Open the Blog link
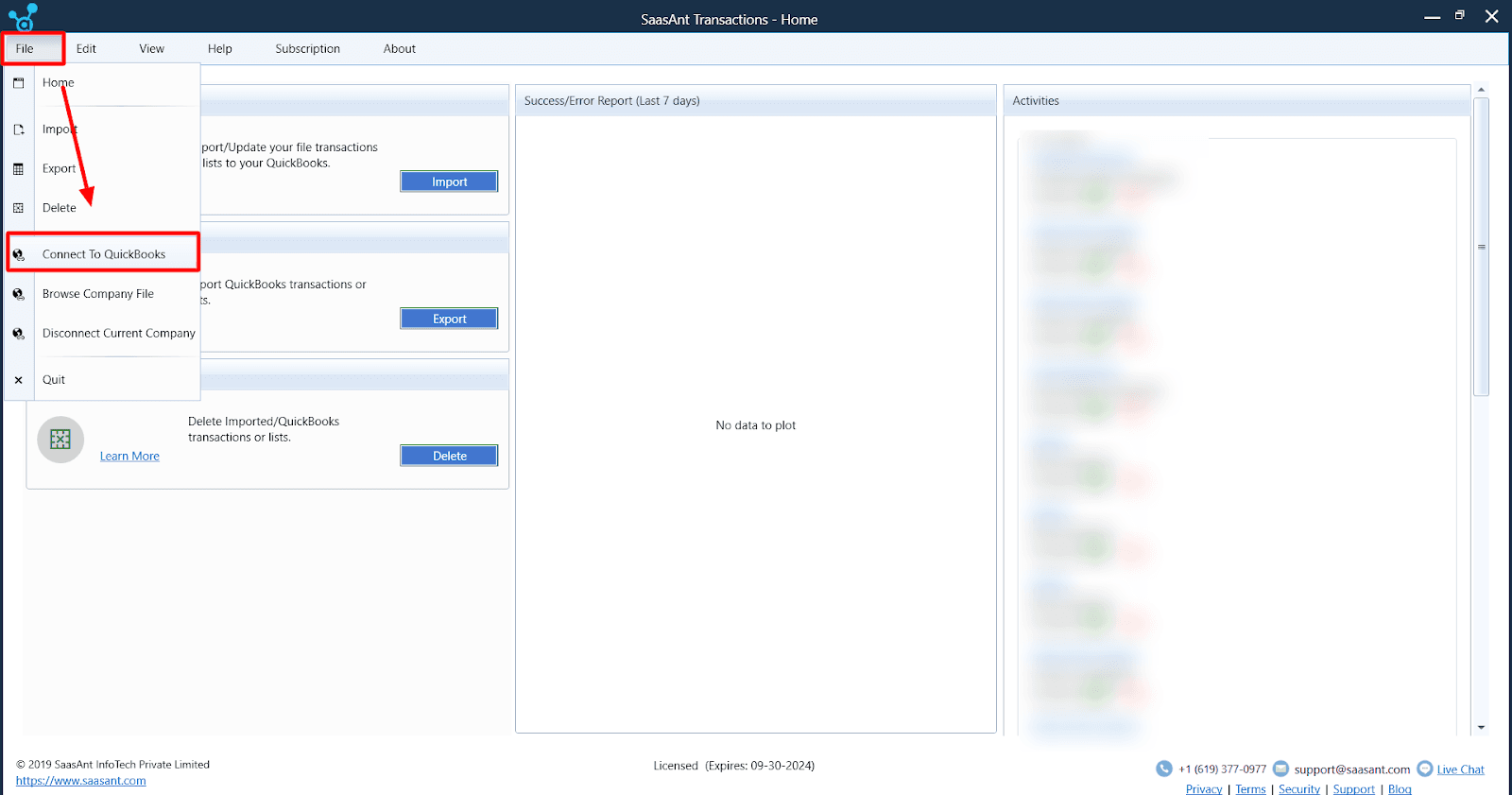1512x795 pixels. tap(1400, 789)
